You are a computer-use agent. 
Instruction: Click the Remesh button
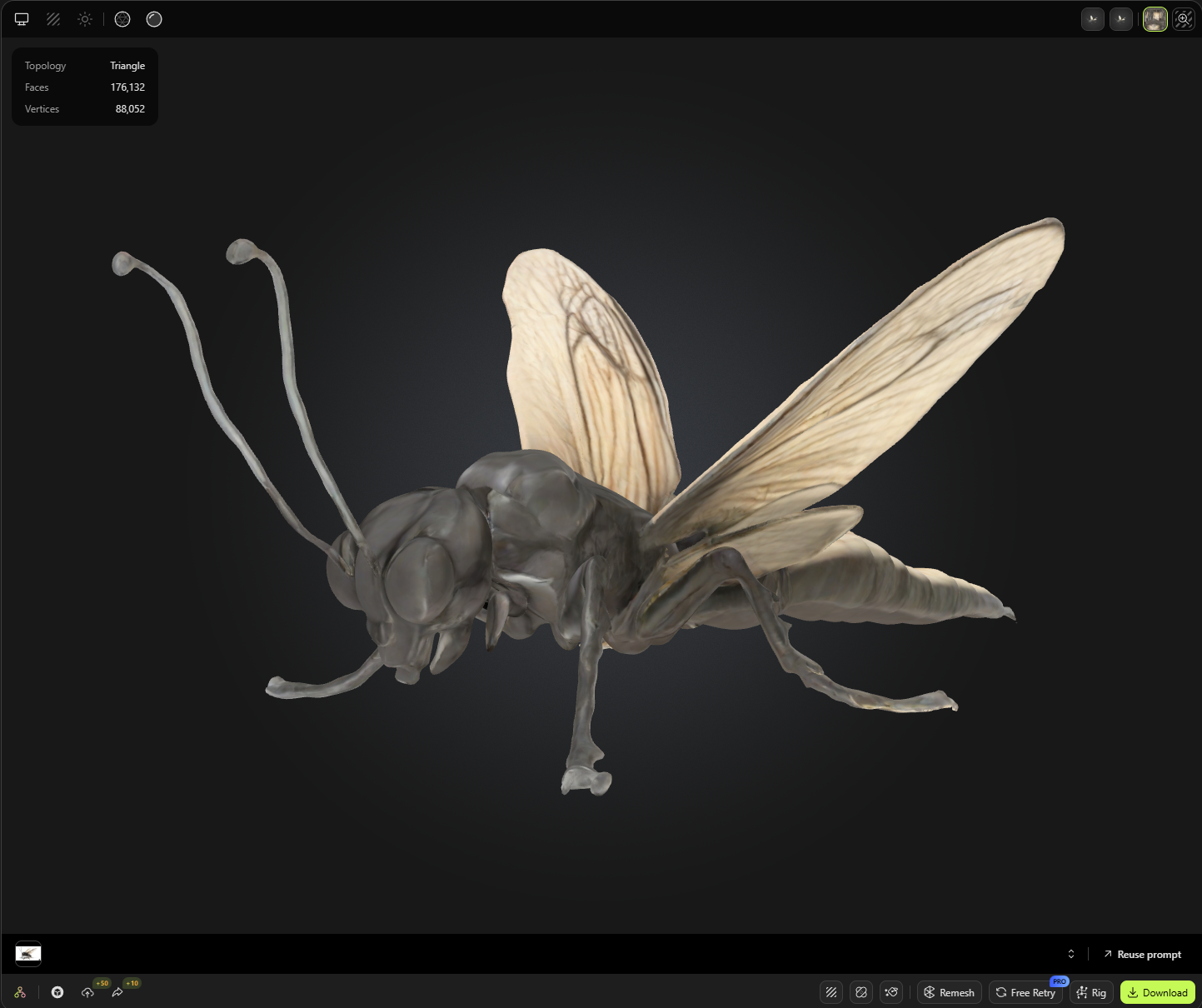[x=950, y=992]
